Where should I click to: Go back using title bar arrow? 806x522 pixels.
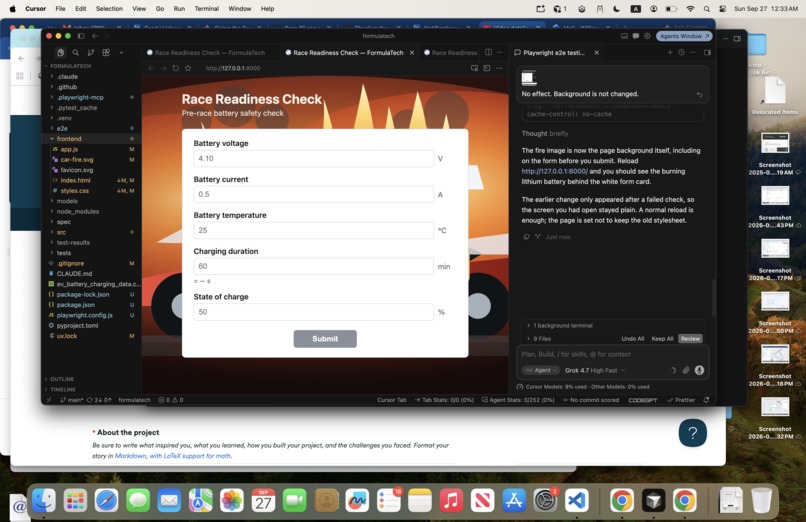pyautogui.click(x=95, y=36)
